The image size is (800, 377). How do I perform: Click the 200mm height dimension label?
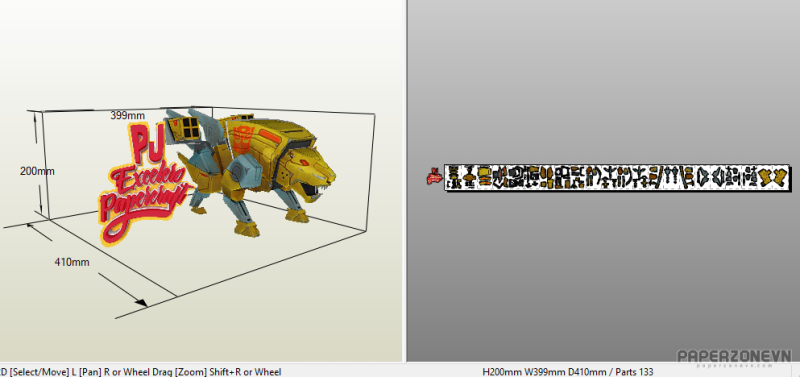pos(37,171)
